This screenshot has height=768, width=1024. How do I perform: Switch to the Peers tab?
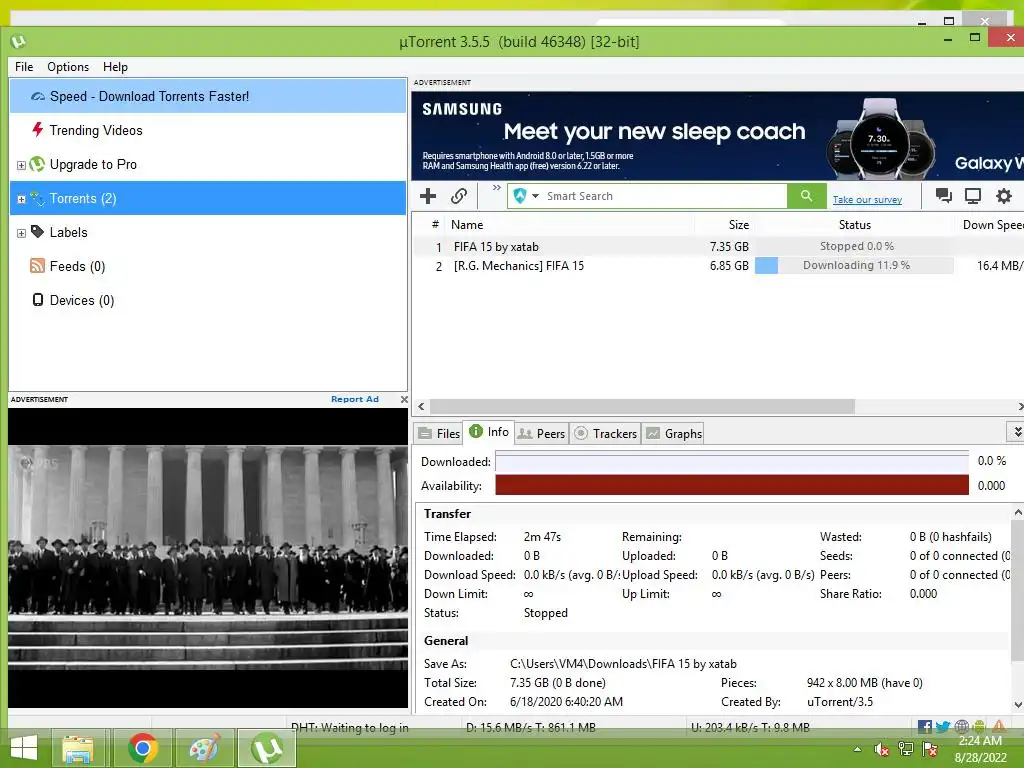[x=541, y=434]
